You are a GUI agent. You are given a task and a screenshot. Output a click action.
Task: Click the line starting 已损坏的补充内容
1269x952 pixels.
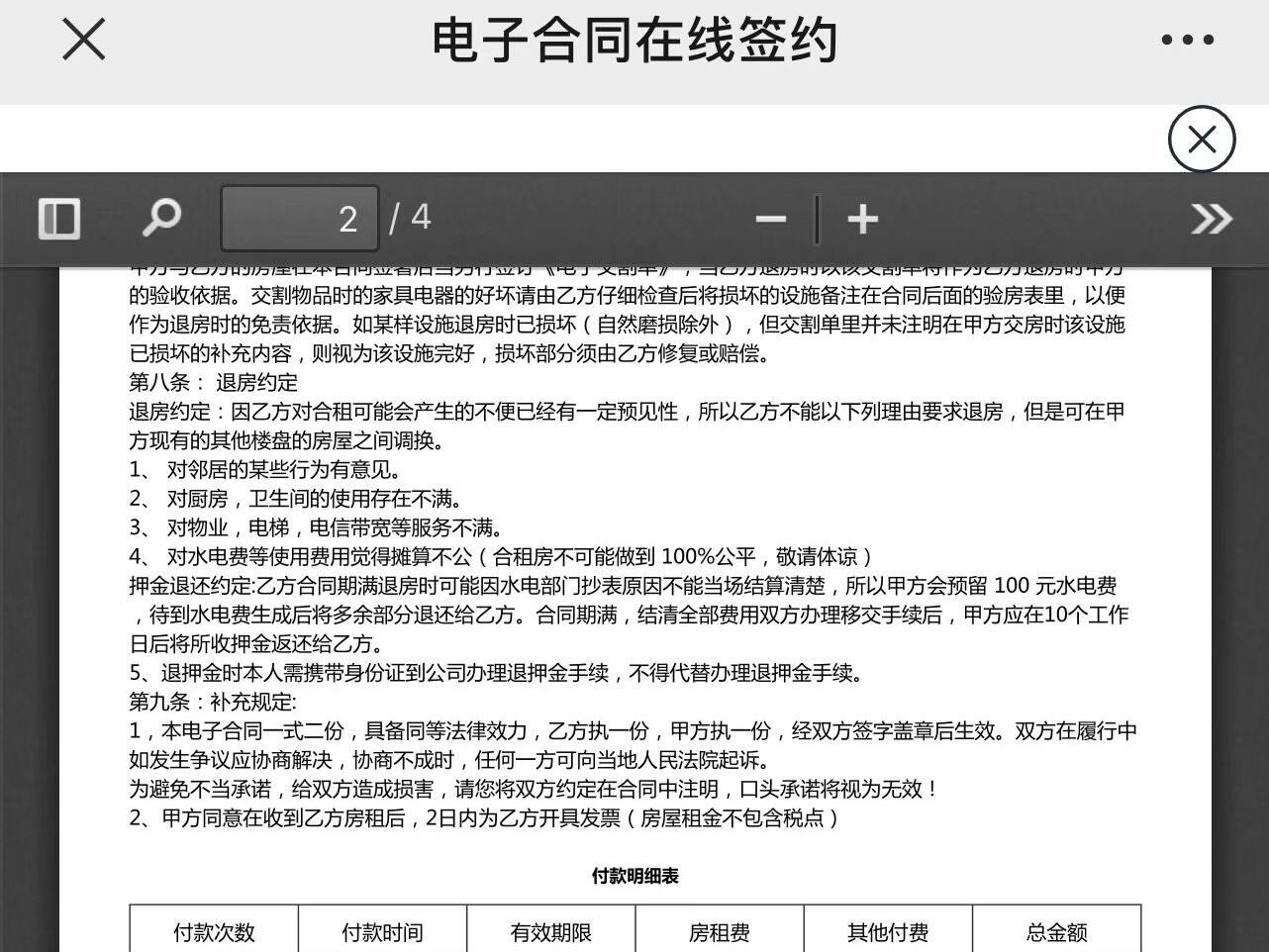point(449,352)
